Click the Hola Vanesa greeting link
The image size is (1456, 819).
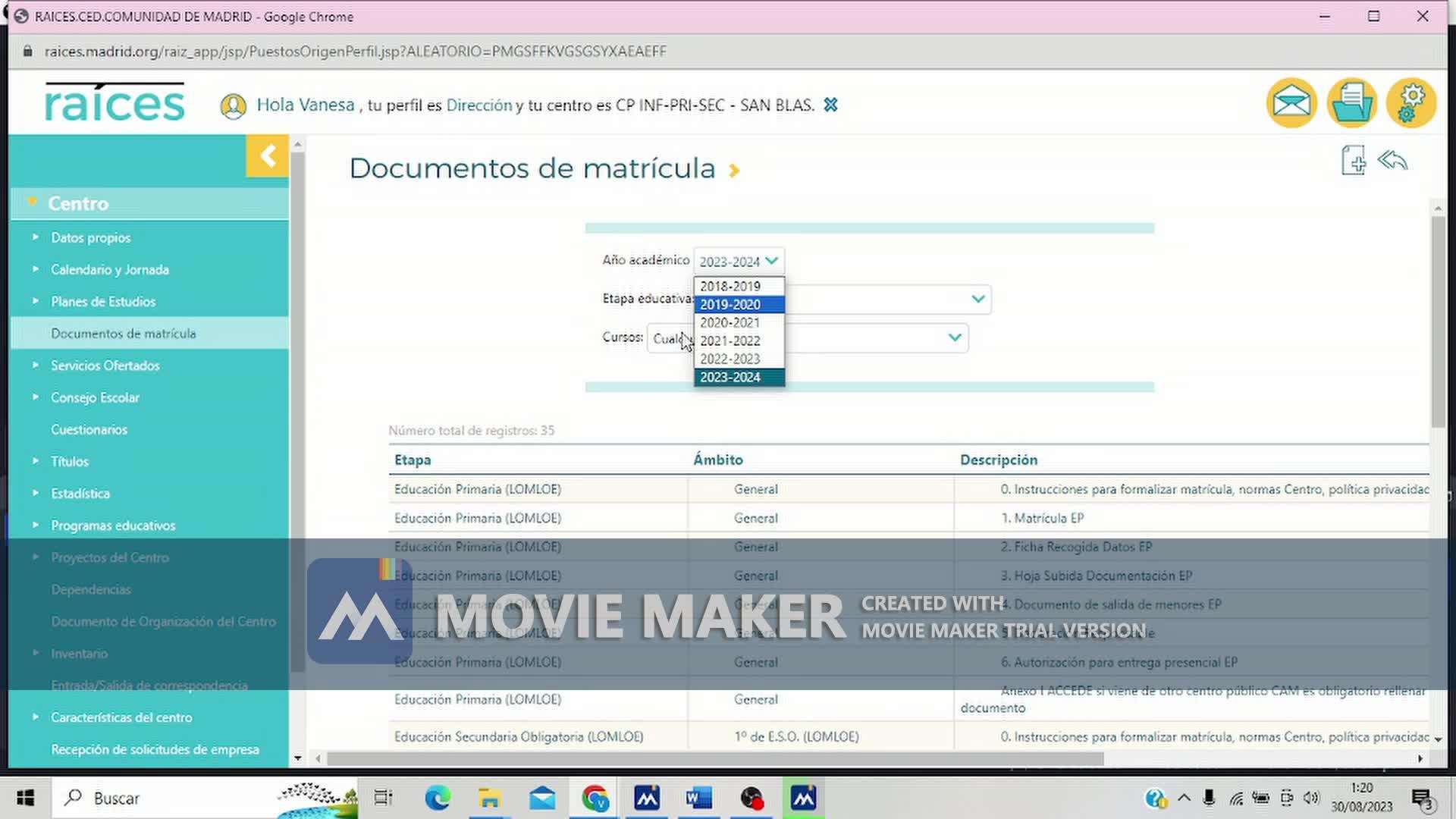[305, 105]
